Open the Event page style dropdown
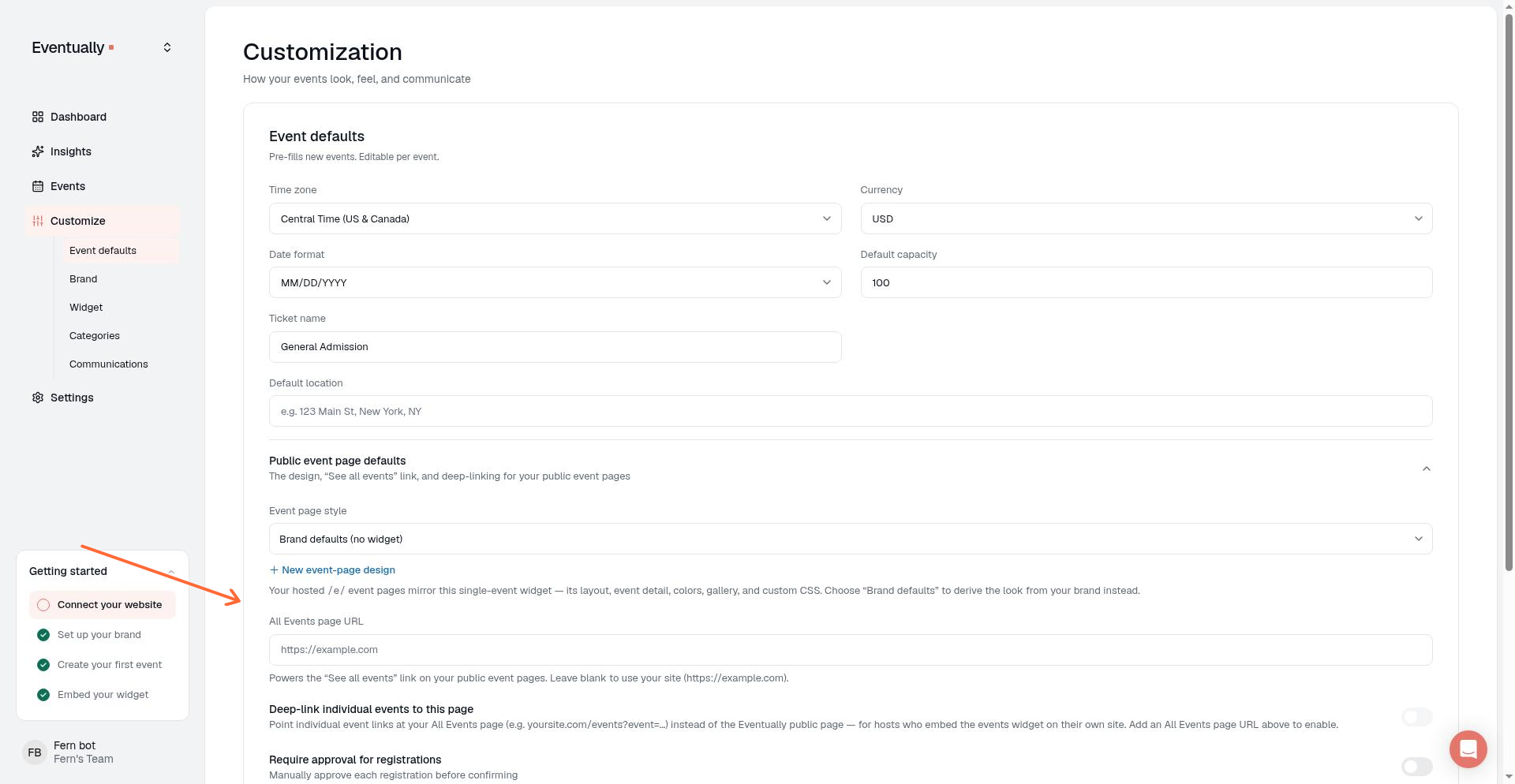Screen dimensions: 1515x784 (851, 539)
